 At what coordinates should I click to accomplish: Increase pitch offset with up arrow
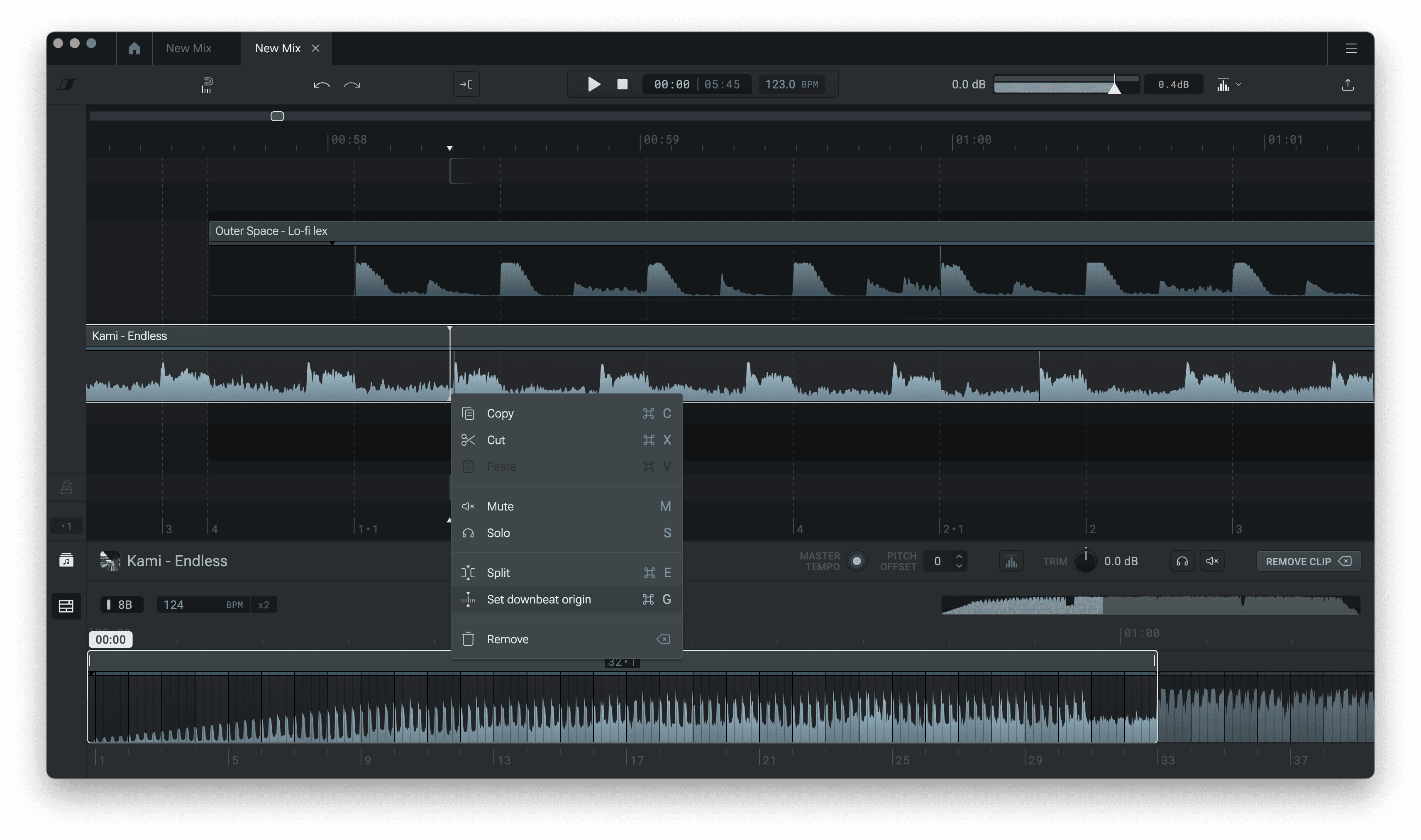click(x=959, y=557)
